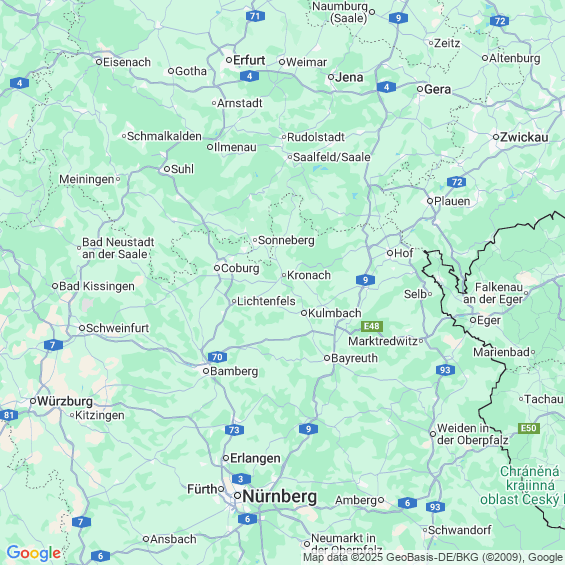Click the Erfurt city marker
565x565 pixels.
229,60
